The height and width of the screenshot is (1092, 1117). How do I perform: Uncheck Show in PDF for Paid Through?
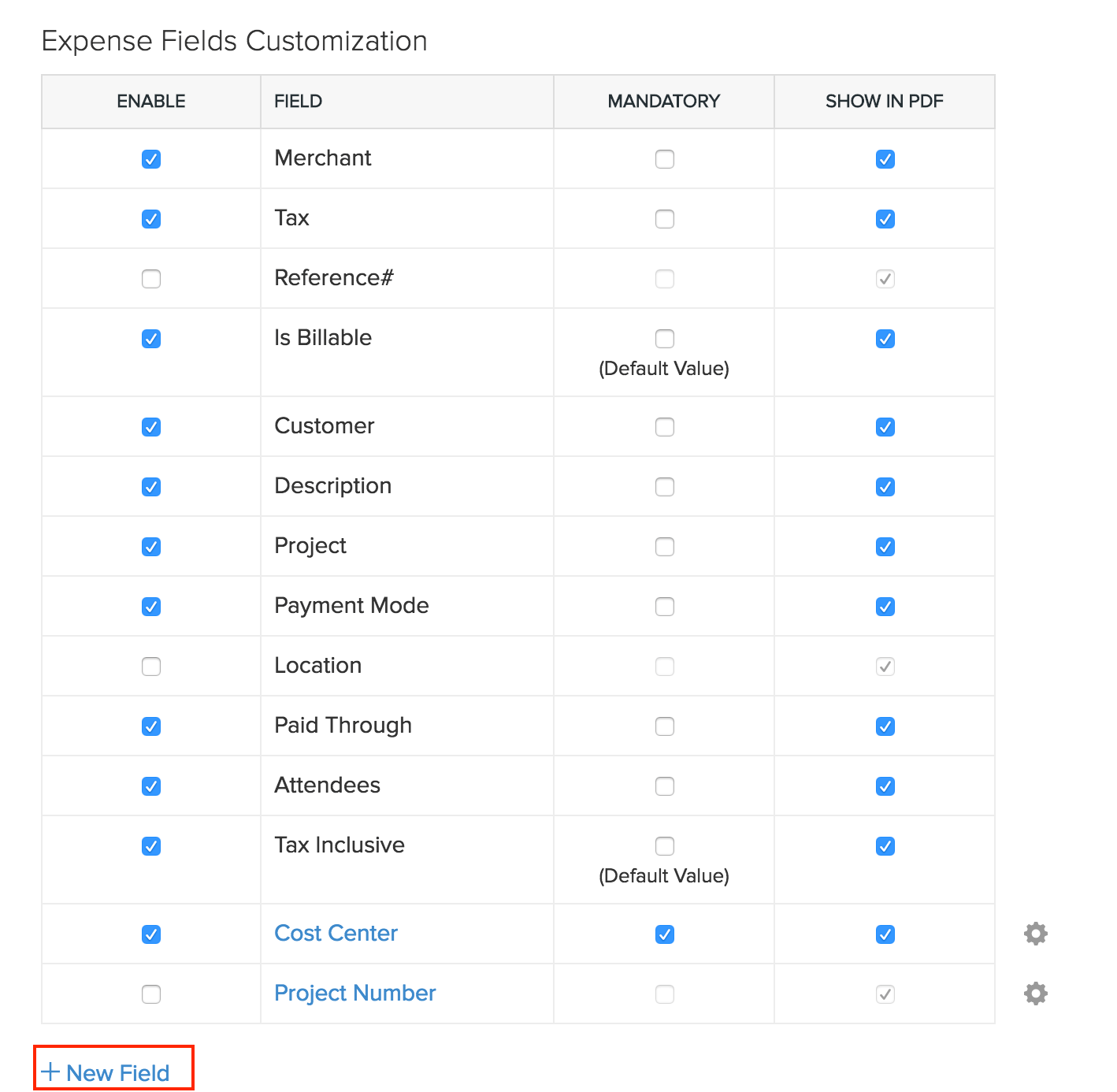(885, 726)
